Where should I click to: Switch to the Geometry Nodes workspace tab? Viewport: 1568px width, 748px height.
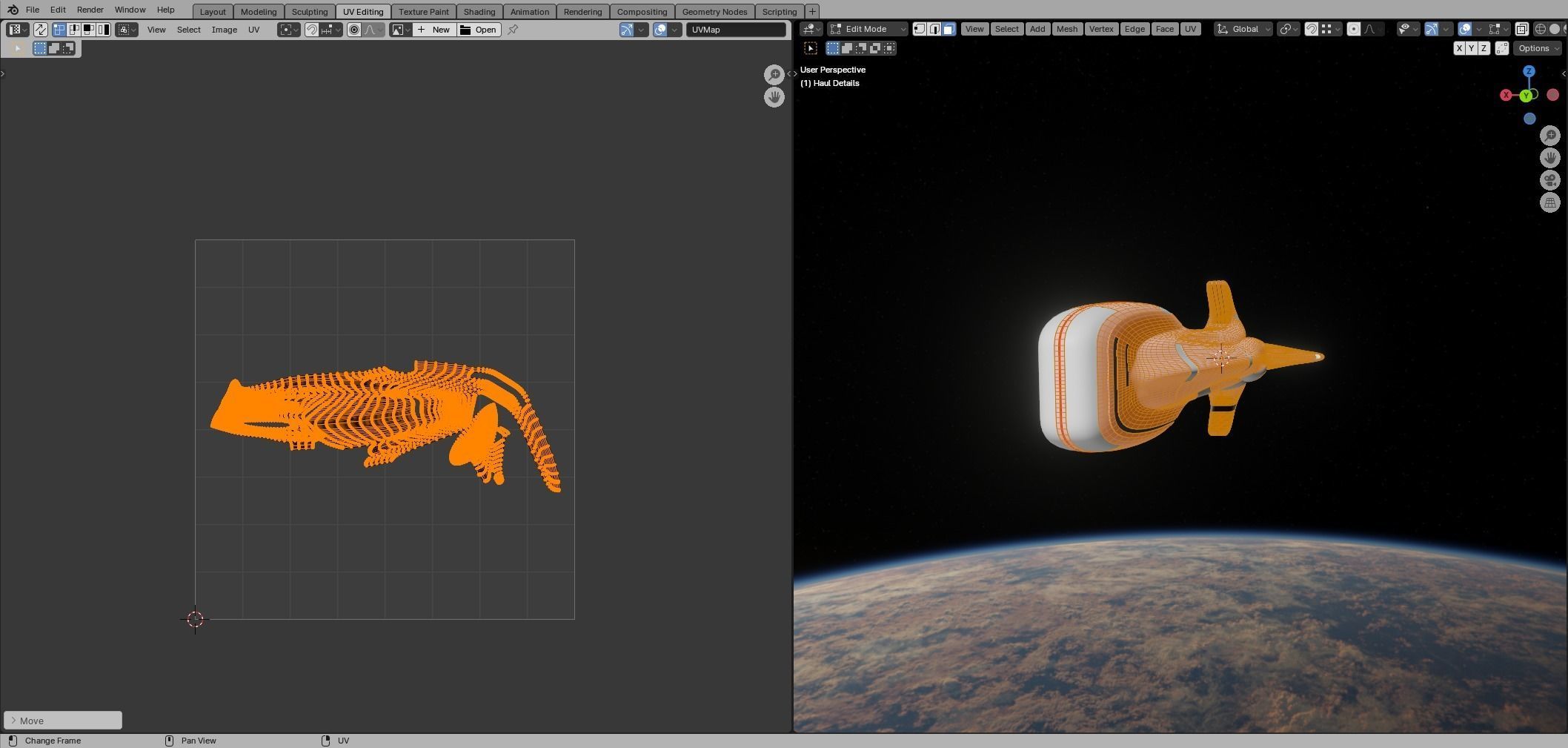pos(714,12)
